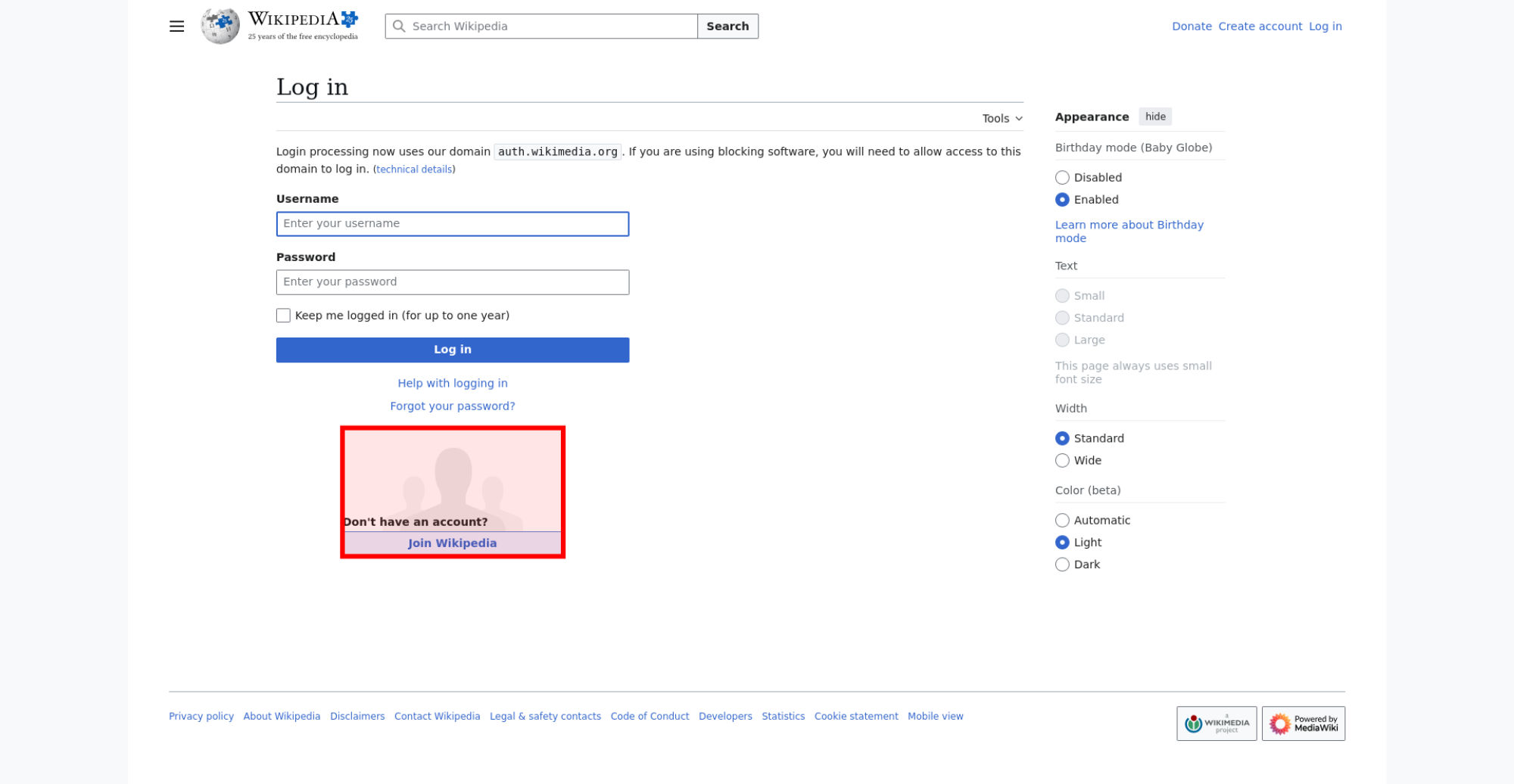Screen dimensions: 1514x784
Task: Choose the Dark color option
Action: (x=1062, y=565)
